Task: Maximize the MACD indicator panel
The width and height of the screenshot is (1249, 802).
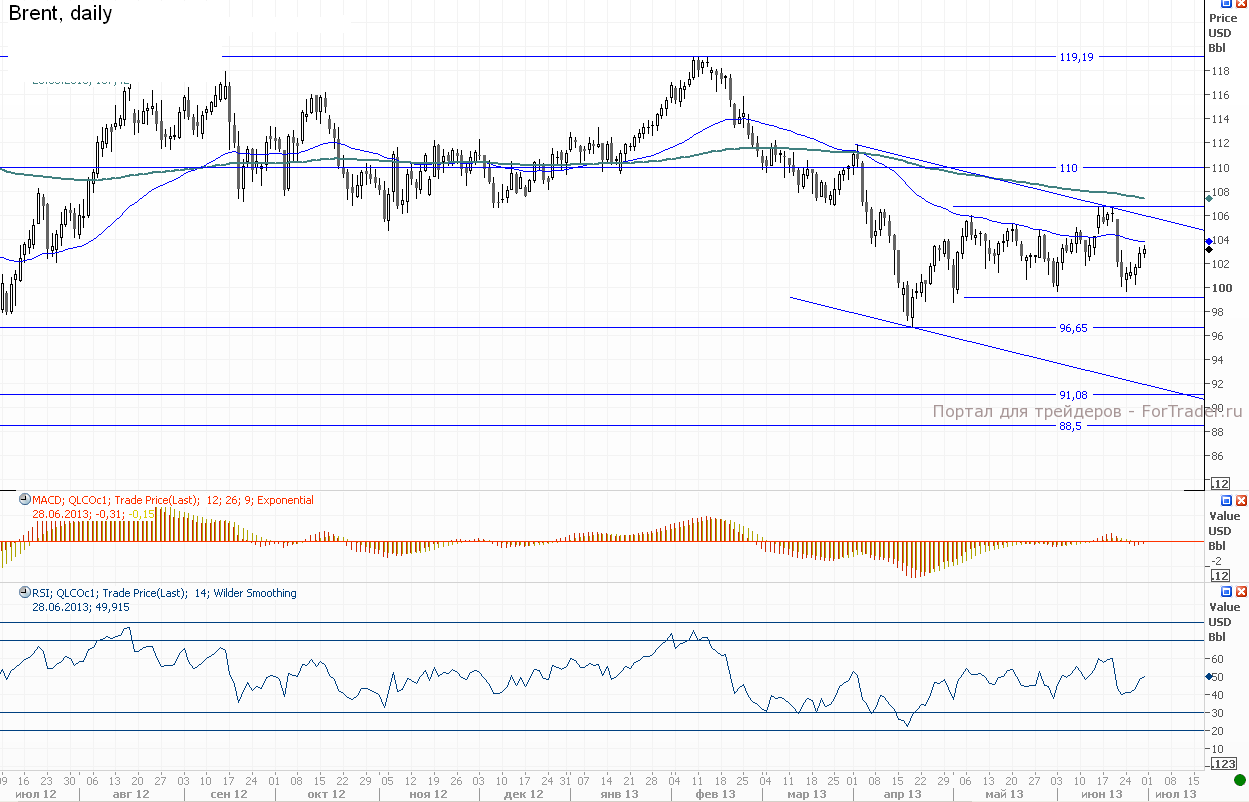Action: (x=1226, y=500)
